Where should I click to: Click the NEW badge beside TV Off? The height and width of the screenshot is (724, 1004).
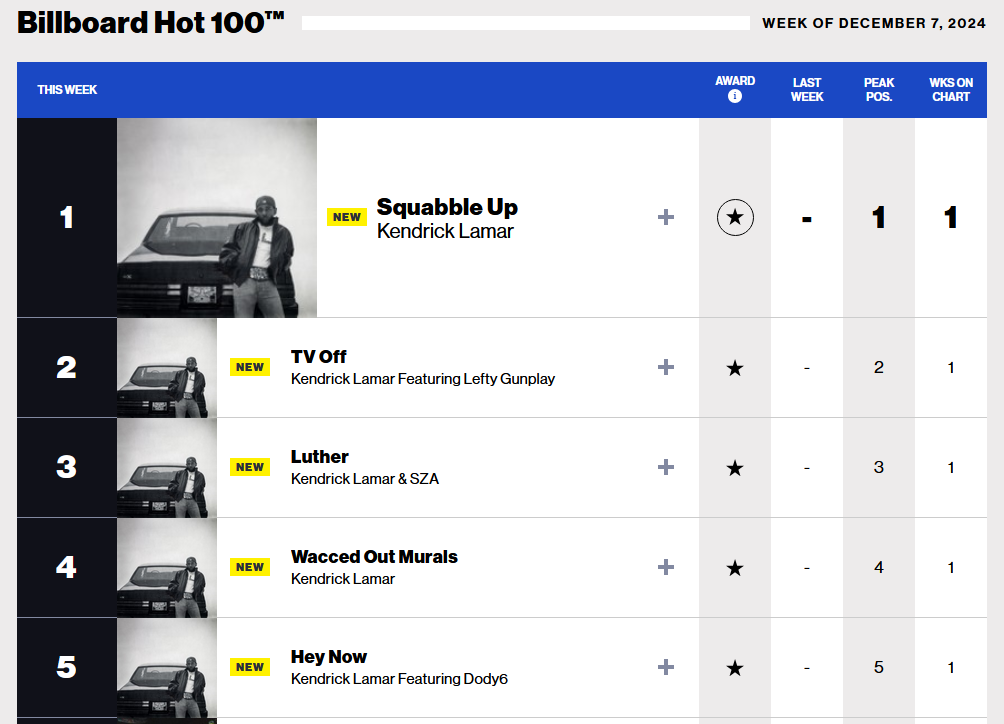[250, 367]
